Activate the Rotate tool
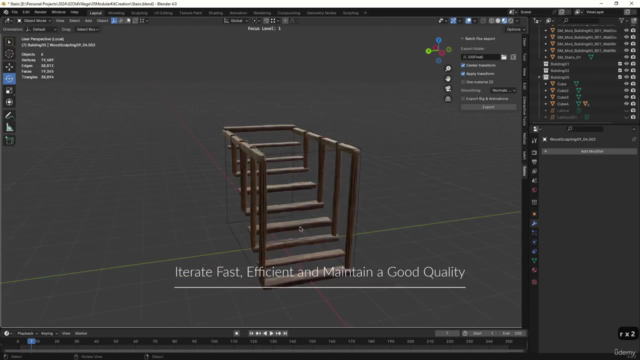The height and width of the screenshot is (360, 640). 9,78
